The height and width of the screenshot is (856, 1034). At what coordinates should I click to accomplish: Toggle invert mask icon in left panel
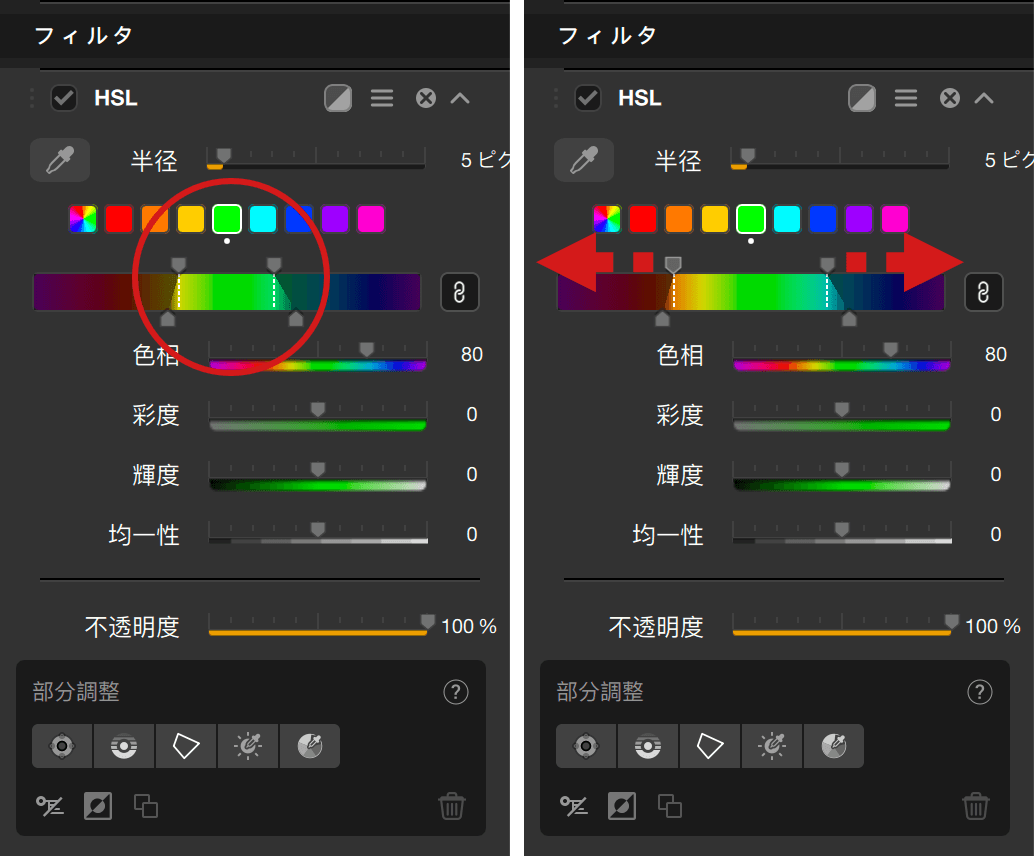pos(98,806)
